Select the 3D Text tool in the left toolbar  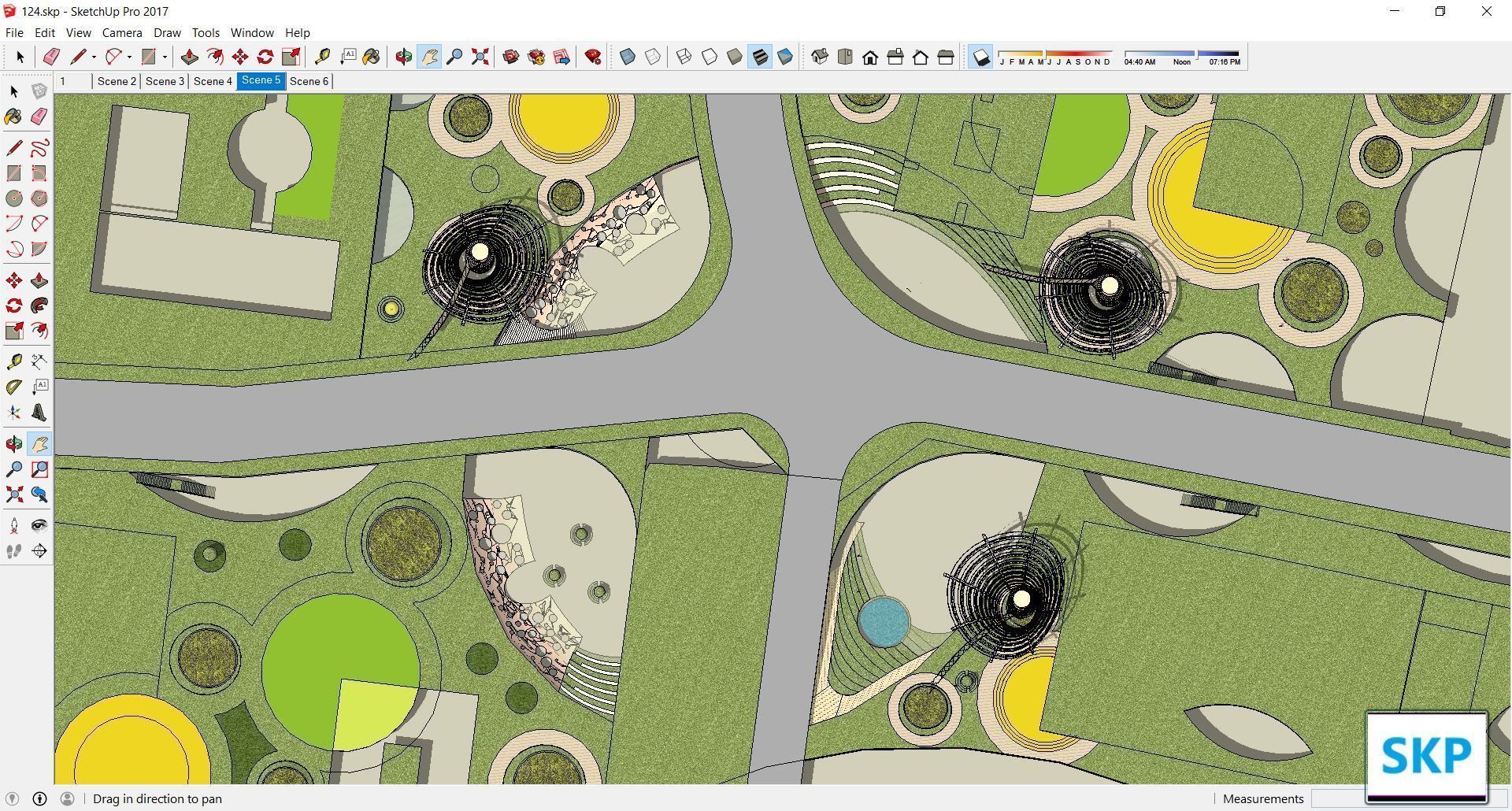pos(39,413)
